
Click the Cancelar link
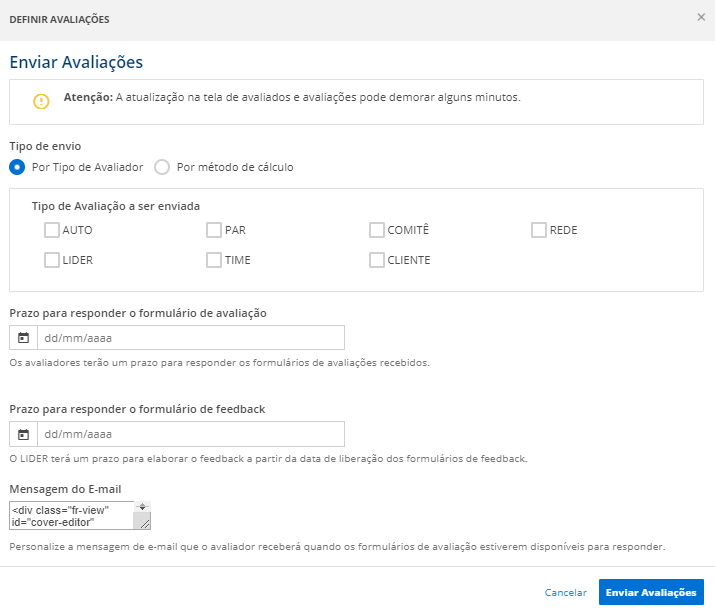(565, 592)
